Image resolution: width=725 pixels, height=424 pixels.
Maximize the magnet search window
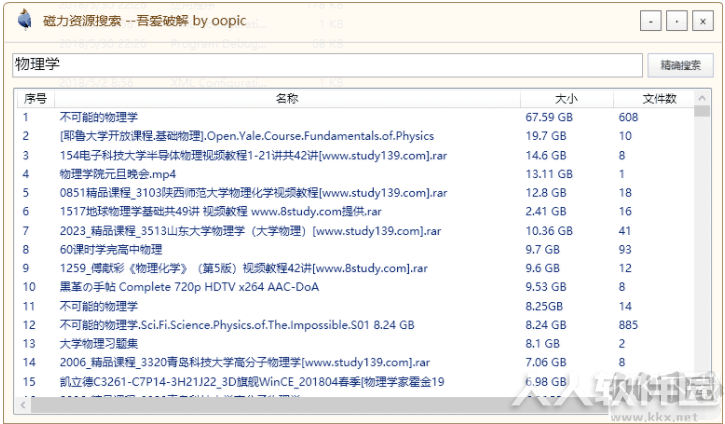[x=676, y=21]
